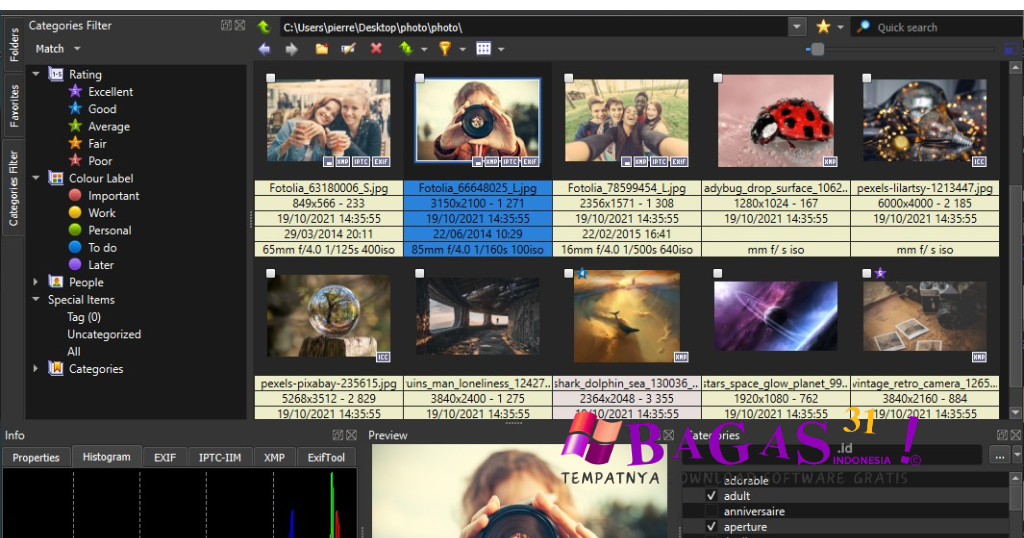Expand the People tree node
The width and height of the screenshot is (1024, 538).
pyautogui.click(x=36, y=281)
